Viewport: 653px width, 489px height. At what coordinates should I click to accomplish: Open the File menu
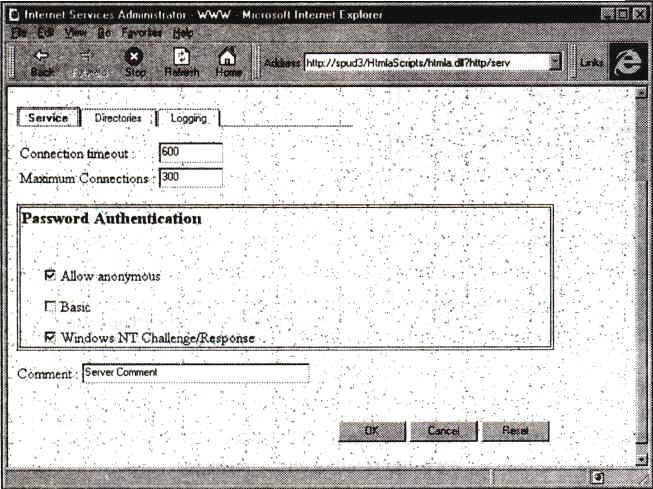[16, 32]
